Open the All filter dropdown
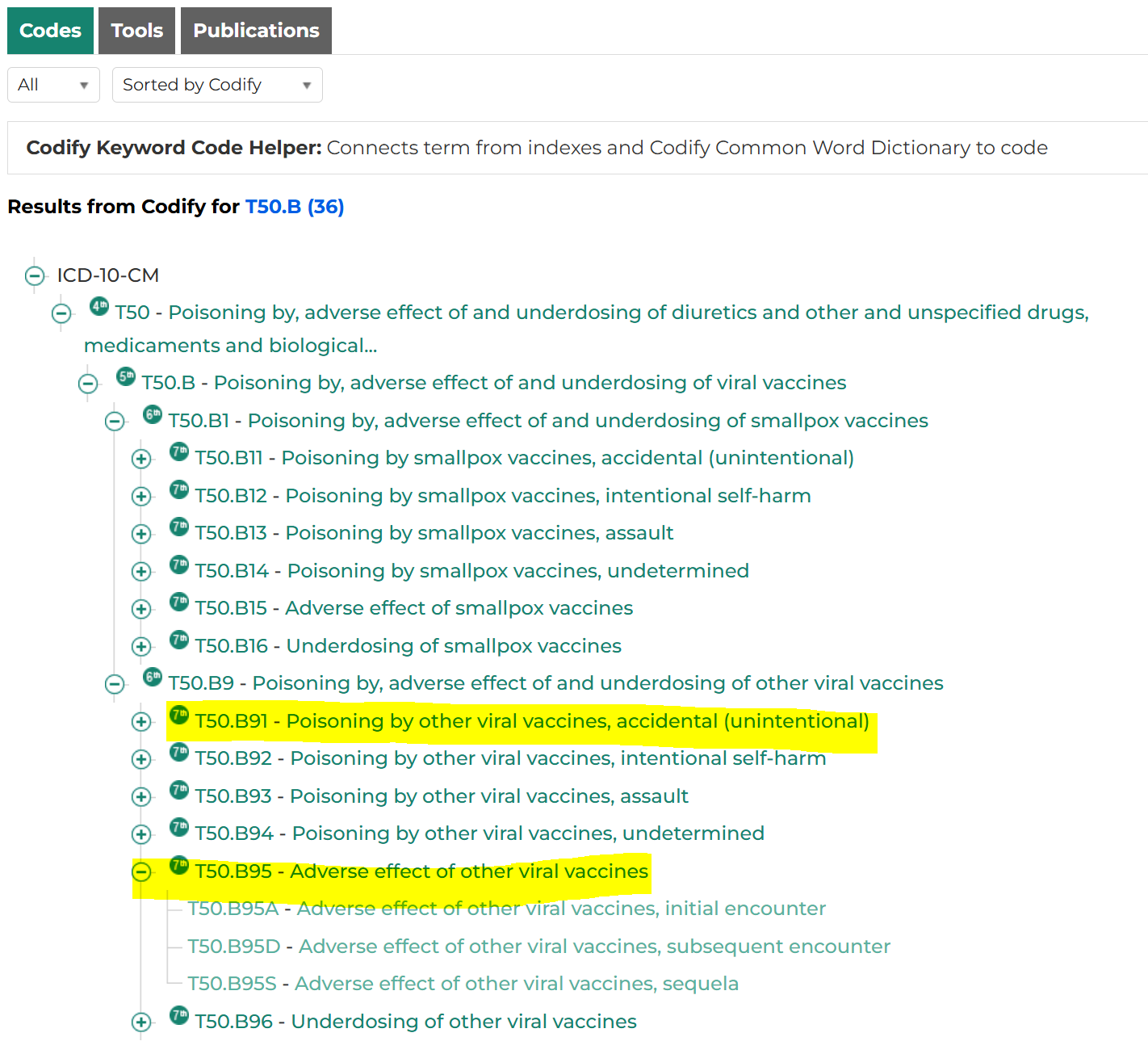The height and width of the screenshot is (1058, 1148). click(x=53, y=85)
